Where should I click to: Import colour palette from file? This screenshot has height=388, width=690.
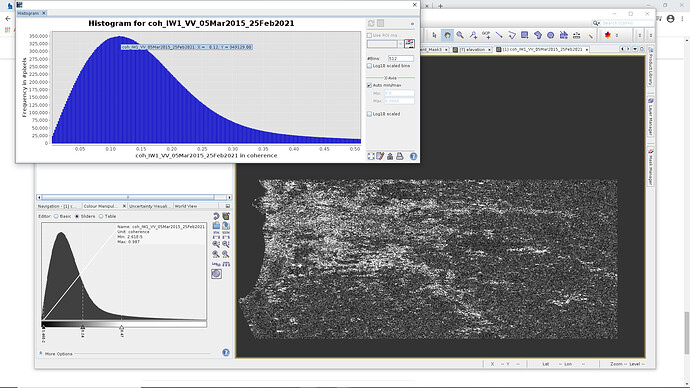[216, 226]
